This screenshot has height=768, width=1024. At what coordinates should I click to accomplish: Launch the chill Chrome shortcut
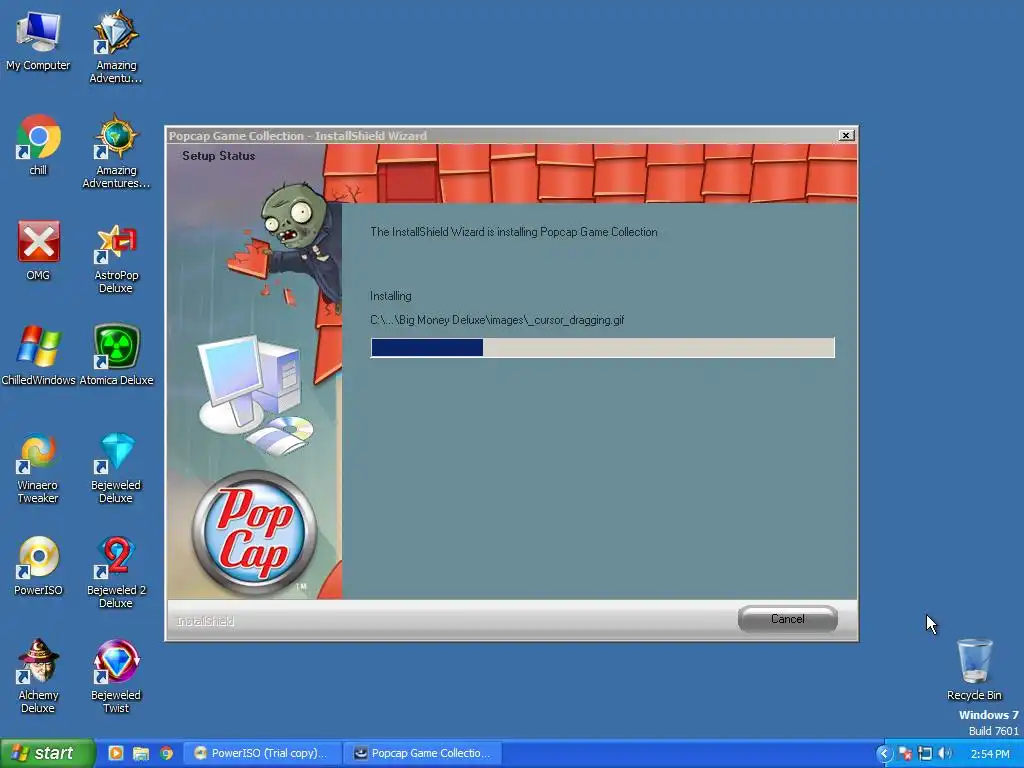tap(38, 145)
